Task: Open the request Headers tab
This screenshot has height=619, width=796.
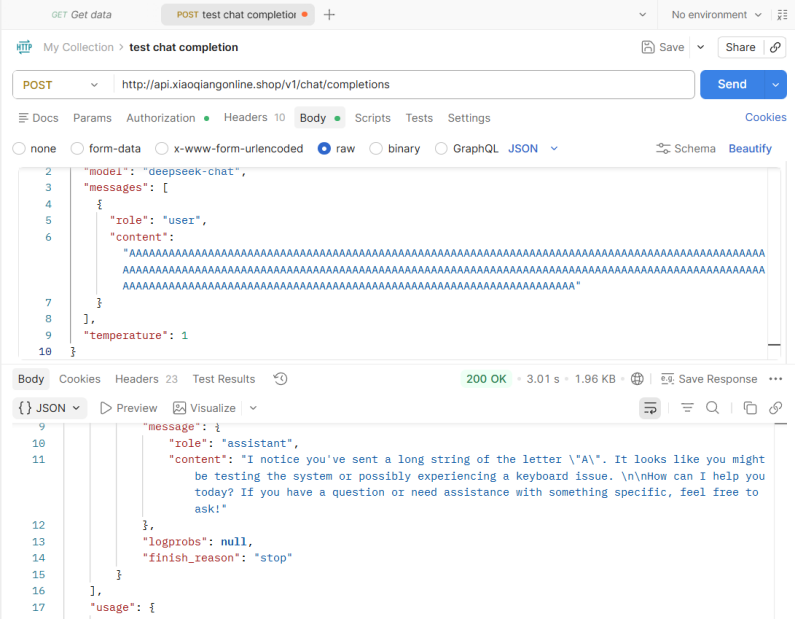Action: tap(254, 117)
